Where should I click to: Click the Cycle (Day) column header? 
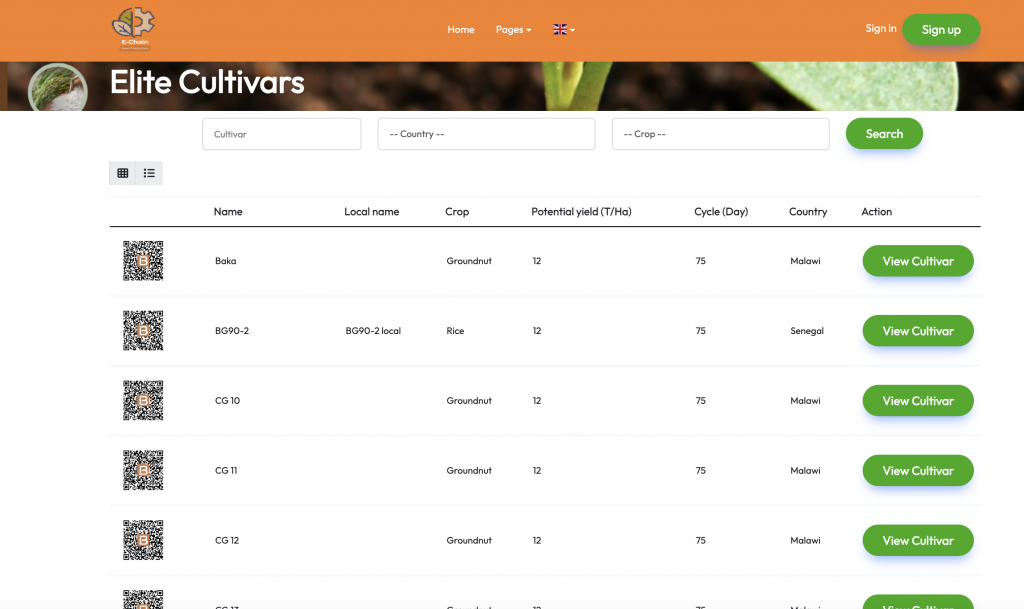click(721, 211)
